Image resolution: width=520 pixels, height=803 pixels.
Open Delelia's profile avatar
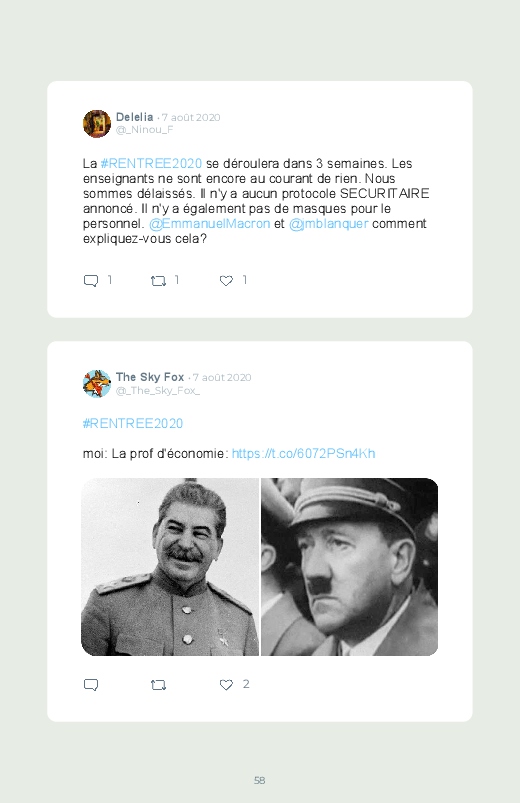pyautogui.click(x=97, y=123)
